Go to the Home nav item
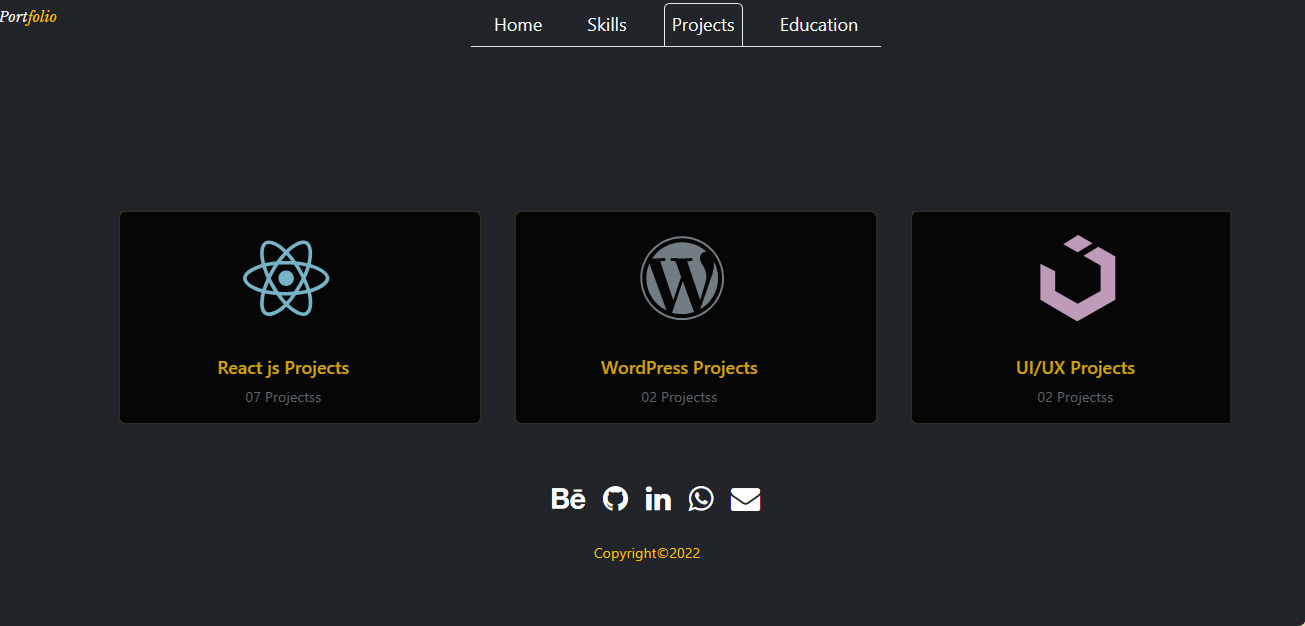 [518, 25]
